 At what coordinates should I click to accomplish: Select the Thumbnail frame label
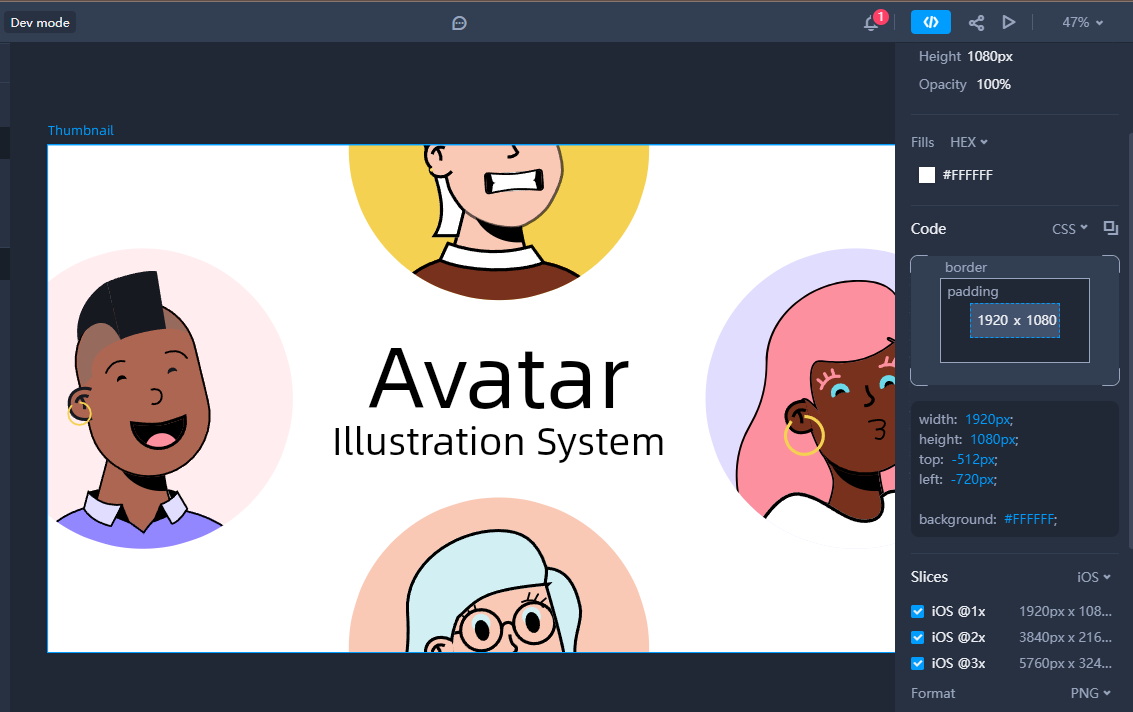coord(81,131)
